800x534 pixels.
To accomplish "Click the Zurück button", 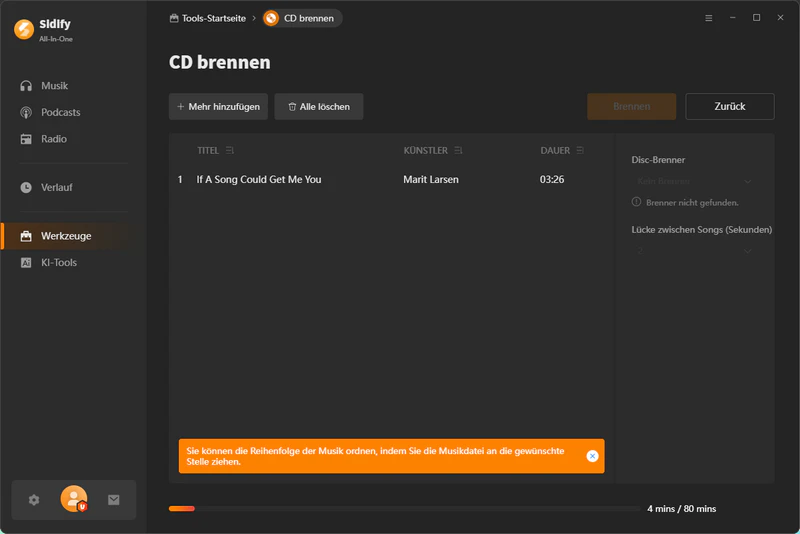I will (730, 106).
